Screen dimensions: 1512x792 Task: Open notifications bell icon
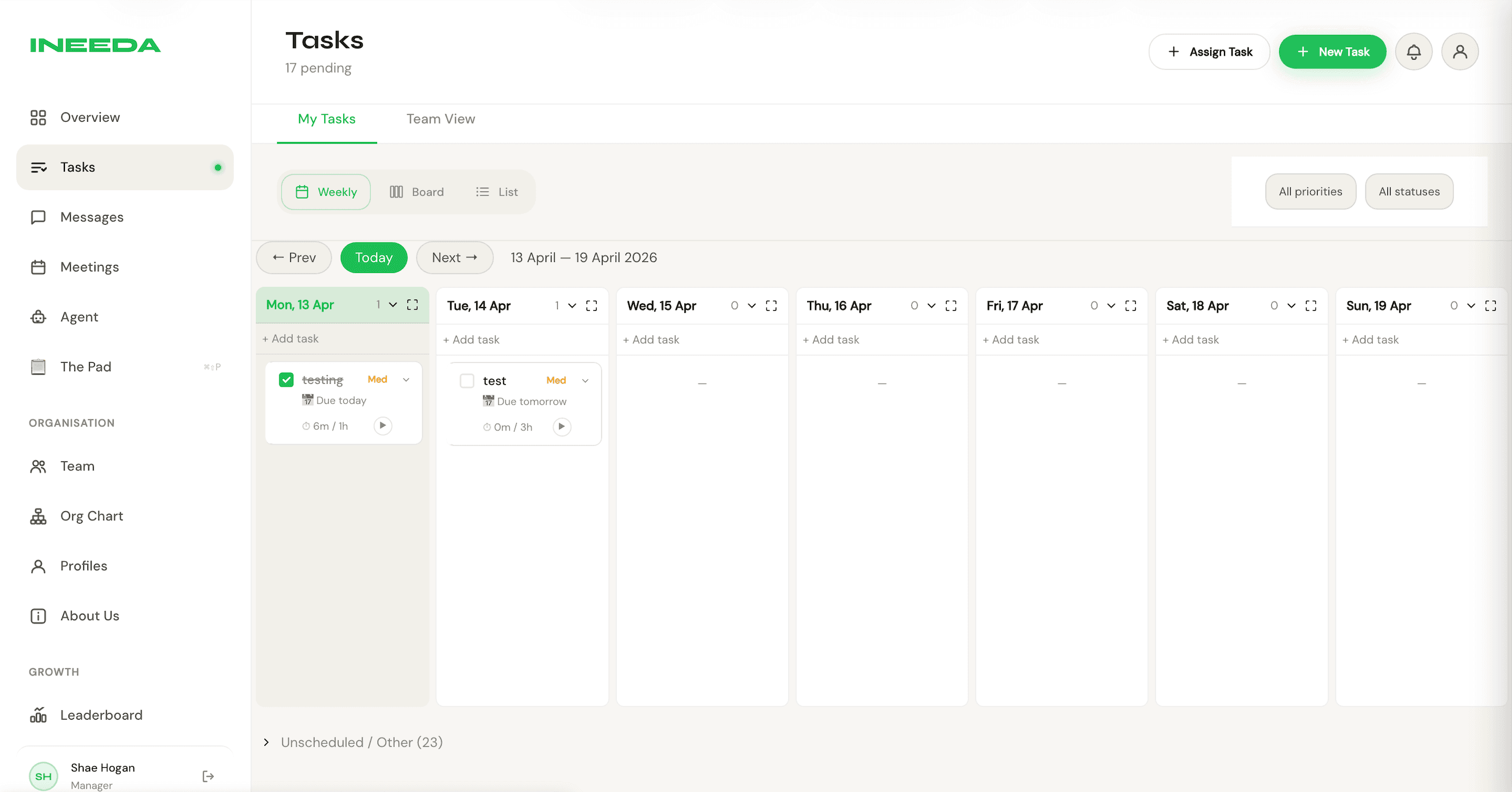point(1413,52)
